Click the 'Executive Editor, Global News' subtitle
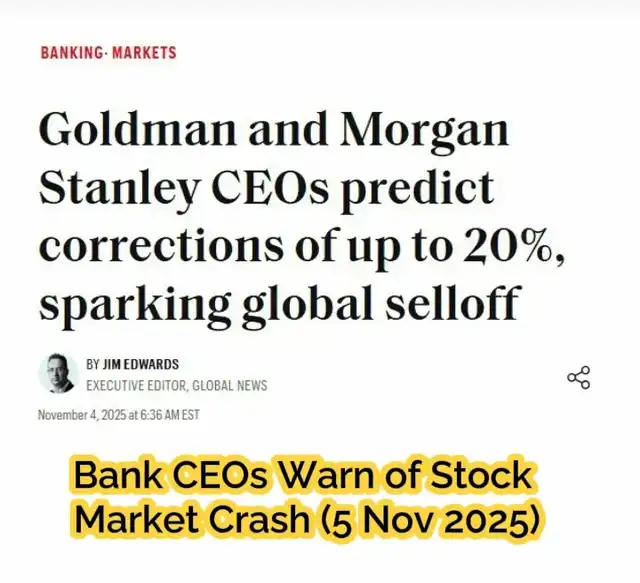640x583 pixels. point(176,385)
